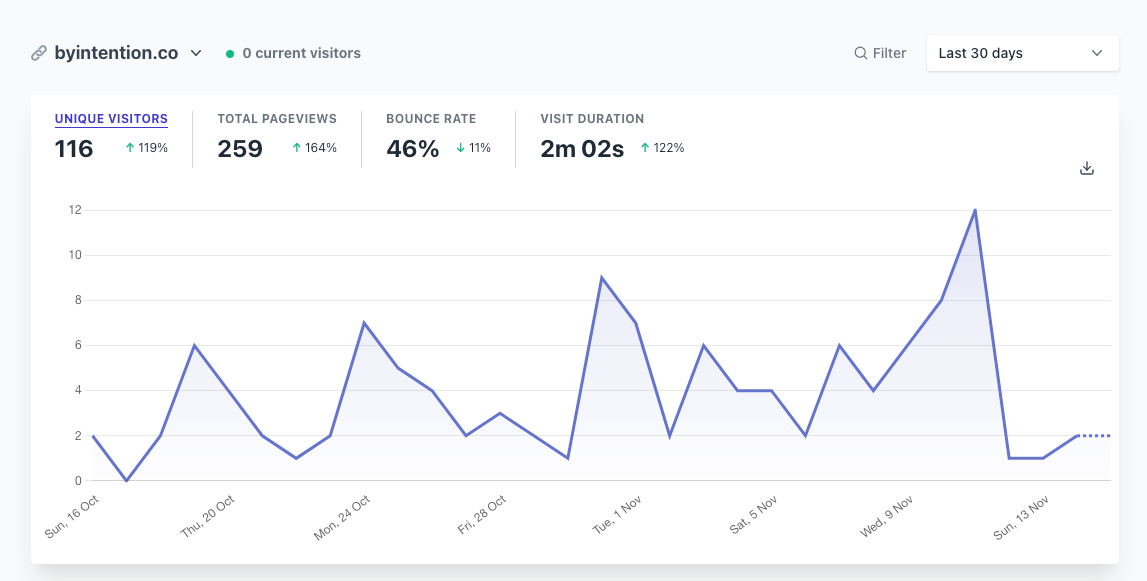This screenshot has height=581, width=1147.
Task: Open the Filter button
Action: click(880, 53)
